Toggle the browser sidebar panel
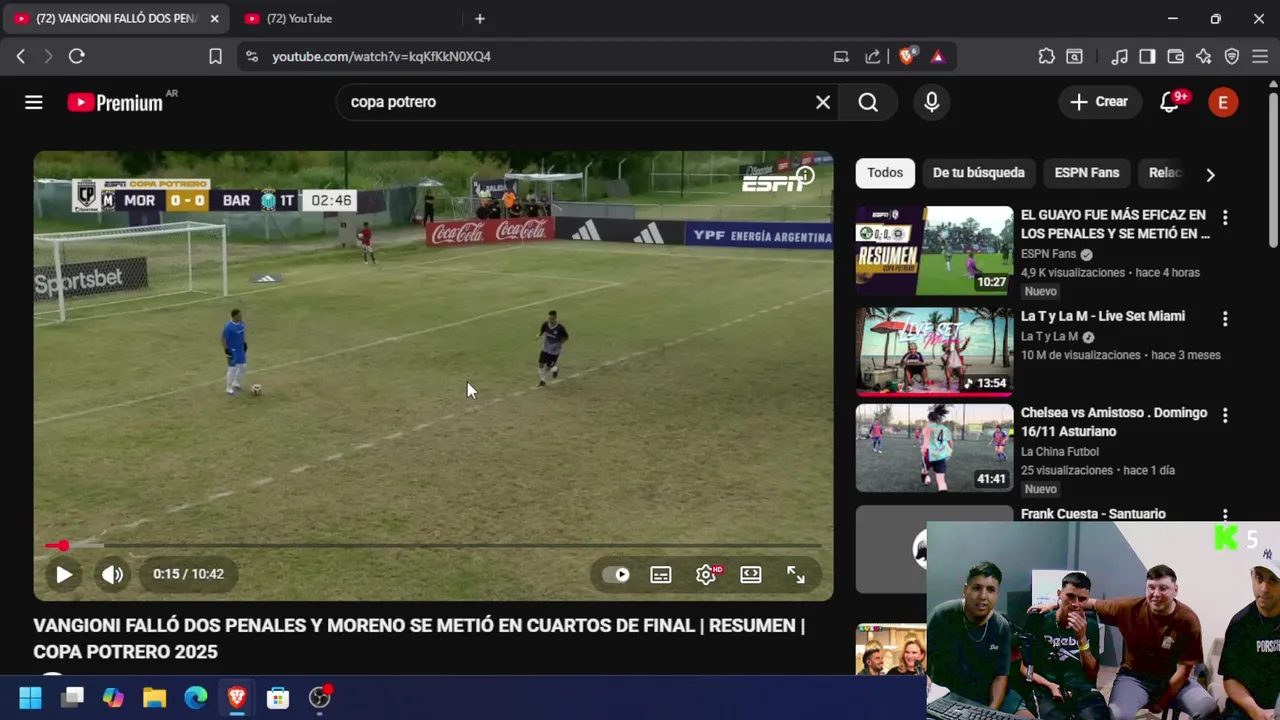The image size is (1280, 720). [1147, 57]
